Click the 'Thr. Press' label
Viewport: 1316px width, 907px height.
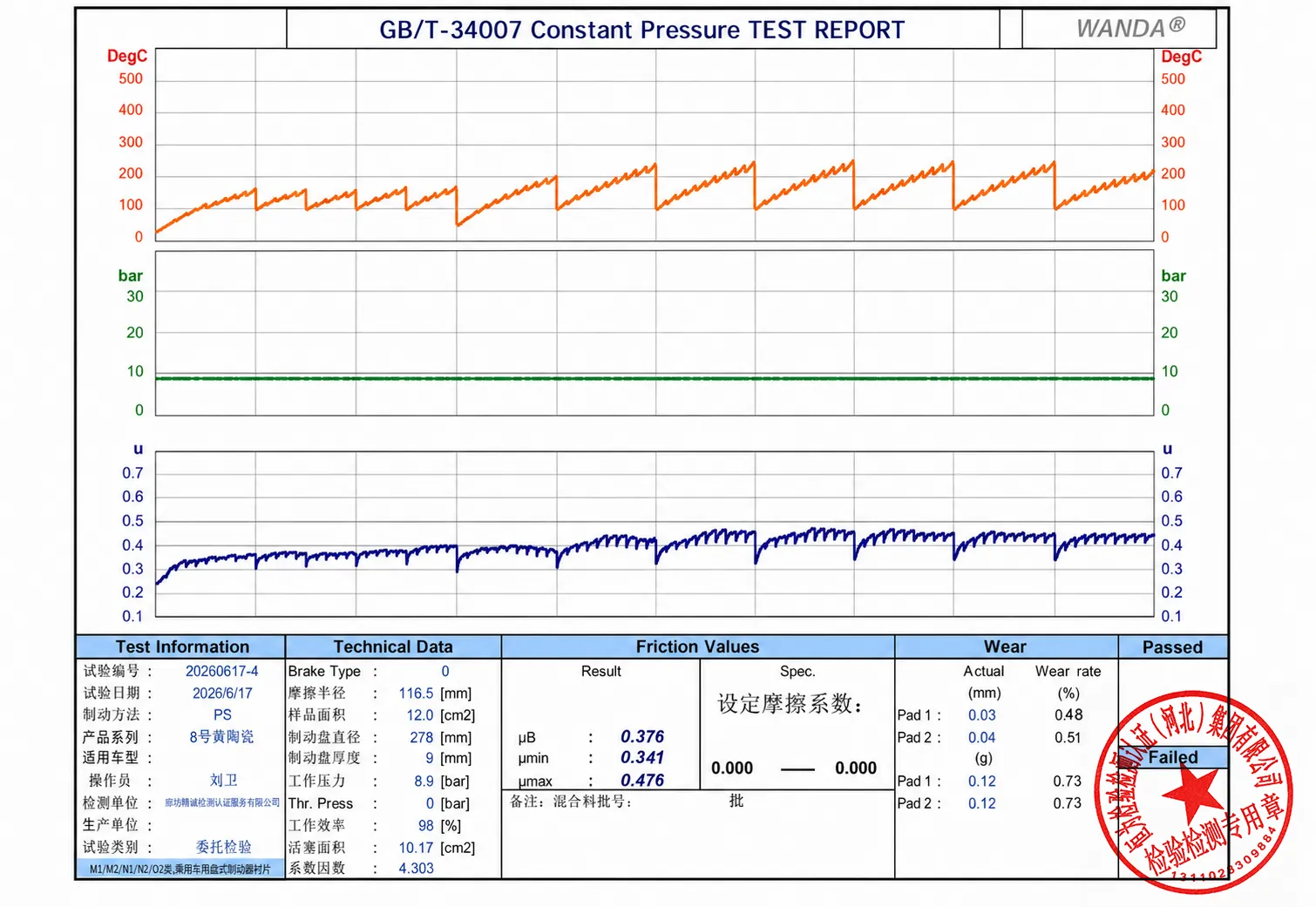pyautogui.click(x=321, y=803)
